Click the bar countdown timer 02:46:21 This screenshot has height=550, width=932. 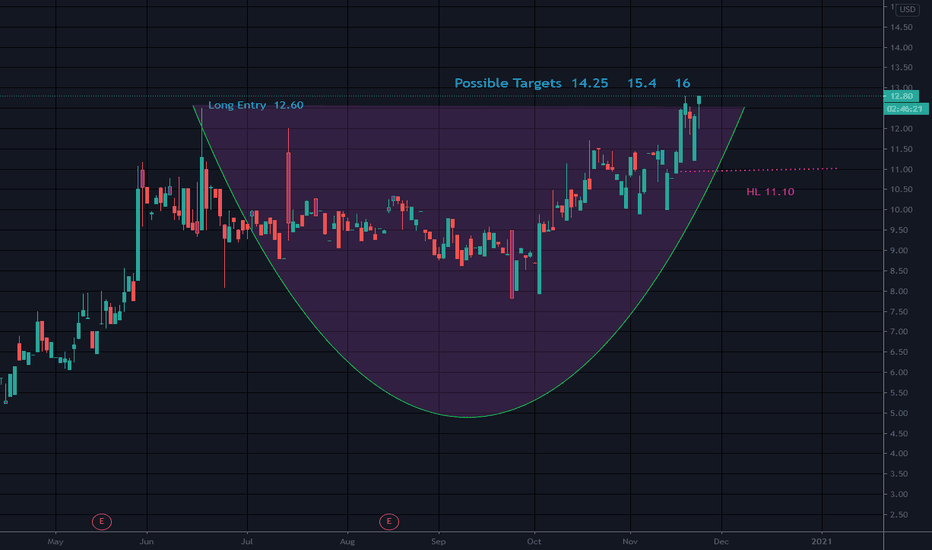(x=906, y=109)
